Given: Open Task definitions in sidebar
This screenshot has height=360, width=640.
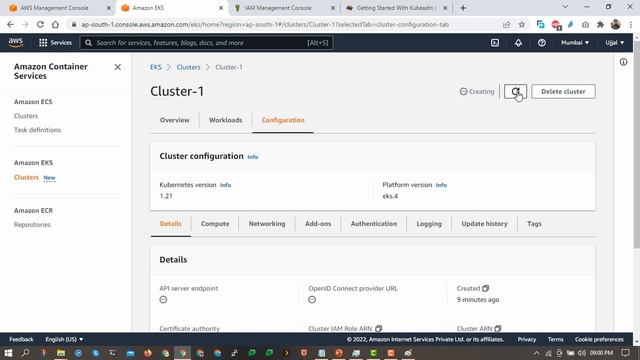Looking at the screenshot, I should (37, 130).
